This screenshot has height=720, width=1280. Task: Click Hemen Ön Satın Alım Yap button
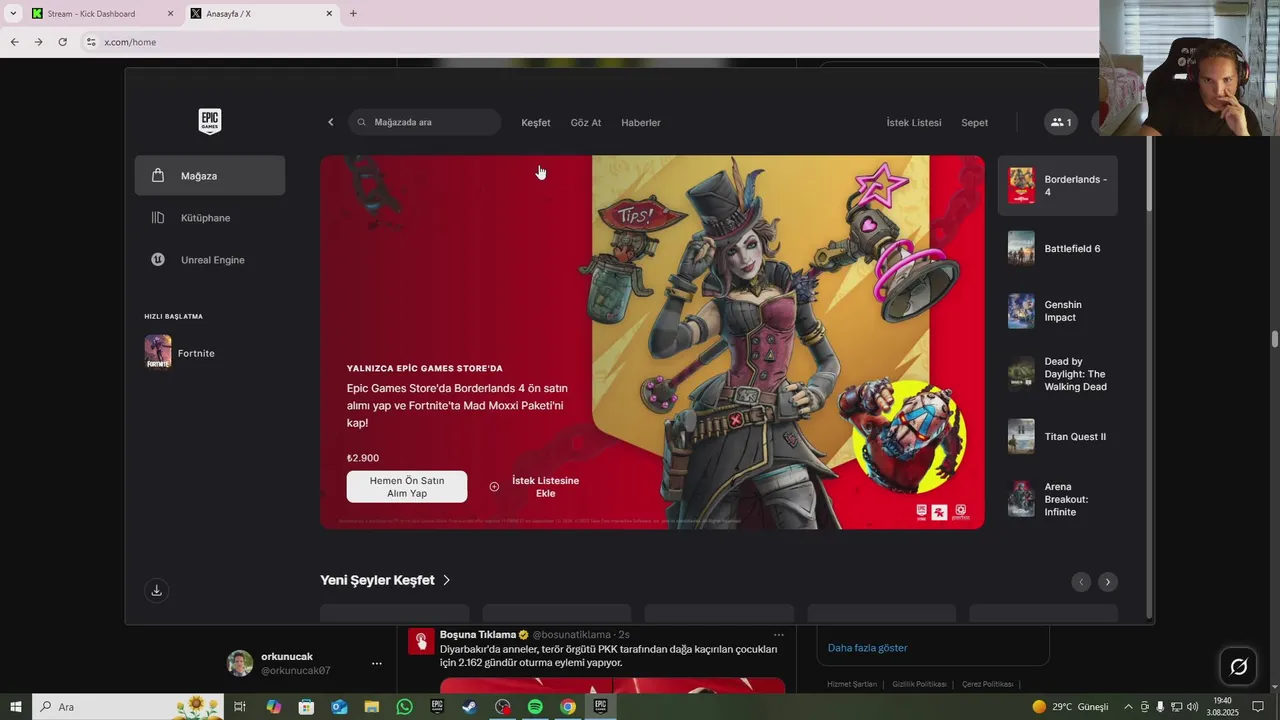point(407,487)
